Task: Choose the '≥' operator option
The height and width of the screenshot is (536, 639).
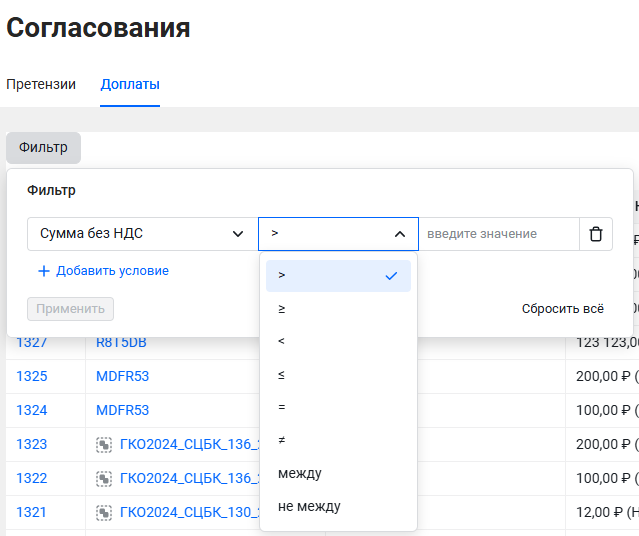Action: (338, 309)
